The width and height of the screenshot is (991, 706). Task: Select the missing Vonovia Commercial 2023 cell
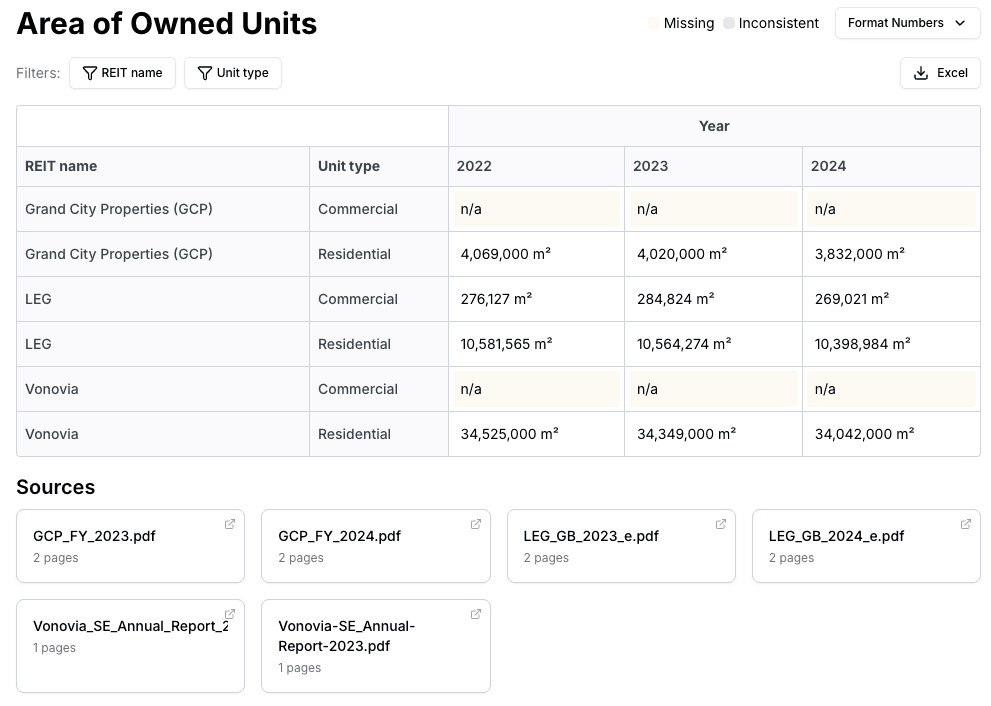click(x=714, y=389)
